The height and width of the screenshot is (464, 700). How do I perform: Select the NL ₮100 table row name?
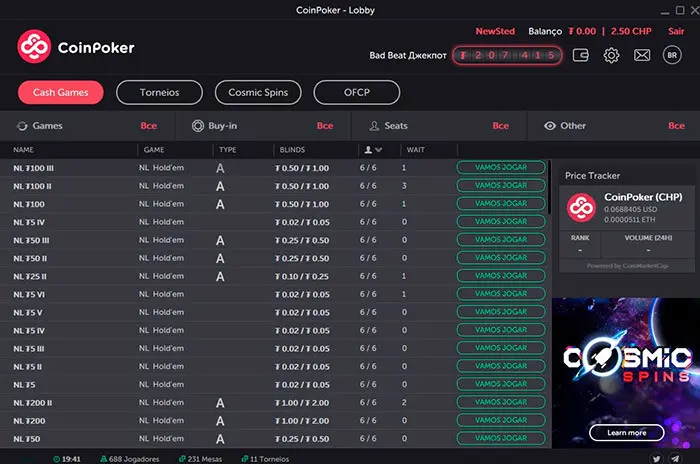29,205
